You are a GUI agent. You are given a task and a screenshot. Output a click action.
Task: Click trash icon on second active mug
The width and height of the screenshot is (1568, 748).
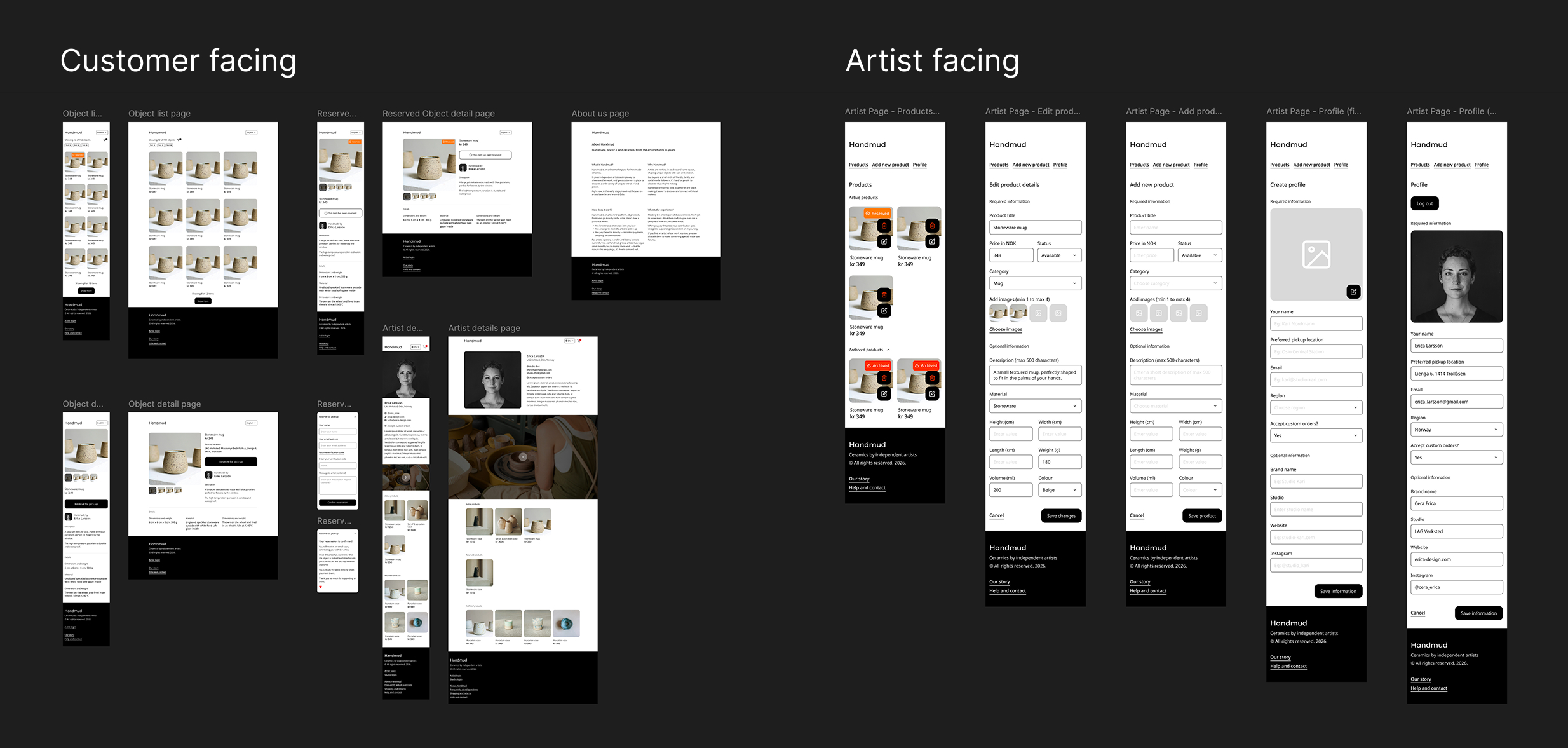[x=932, y=226]
